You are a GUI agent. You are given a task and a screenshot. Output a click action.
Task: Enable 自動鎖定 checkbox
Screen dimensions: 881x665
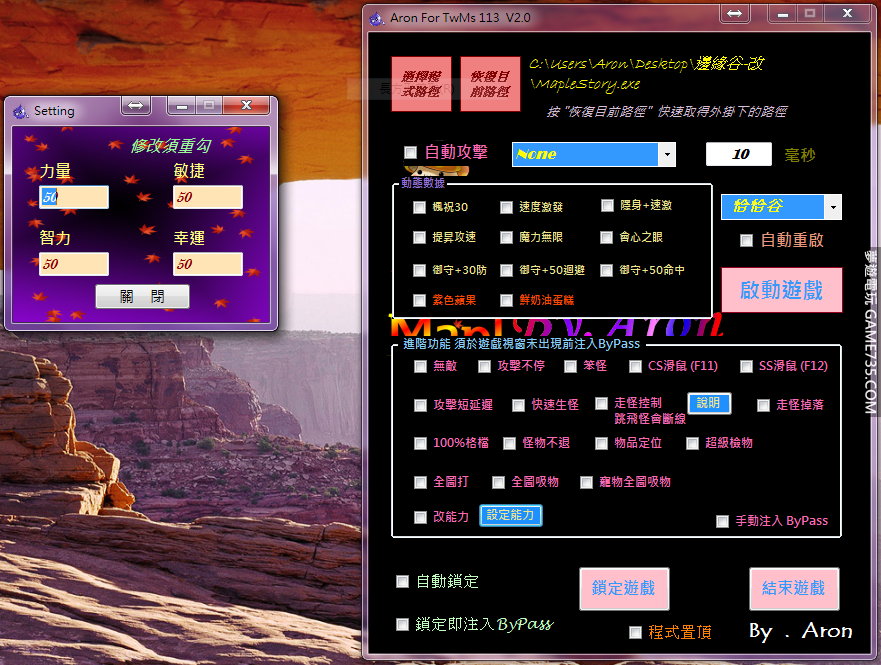click(x=402, y=581)
